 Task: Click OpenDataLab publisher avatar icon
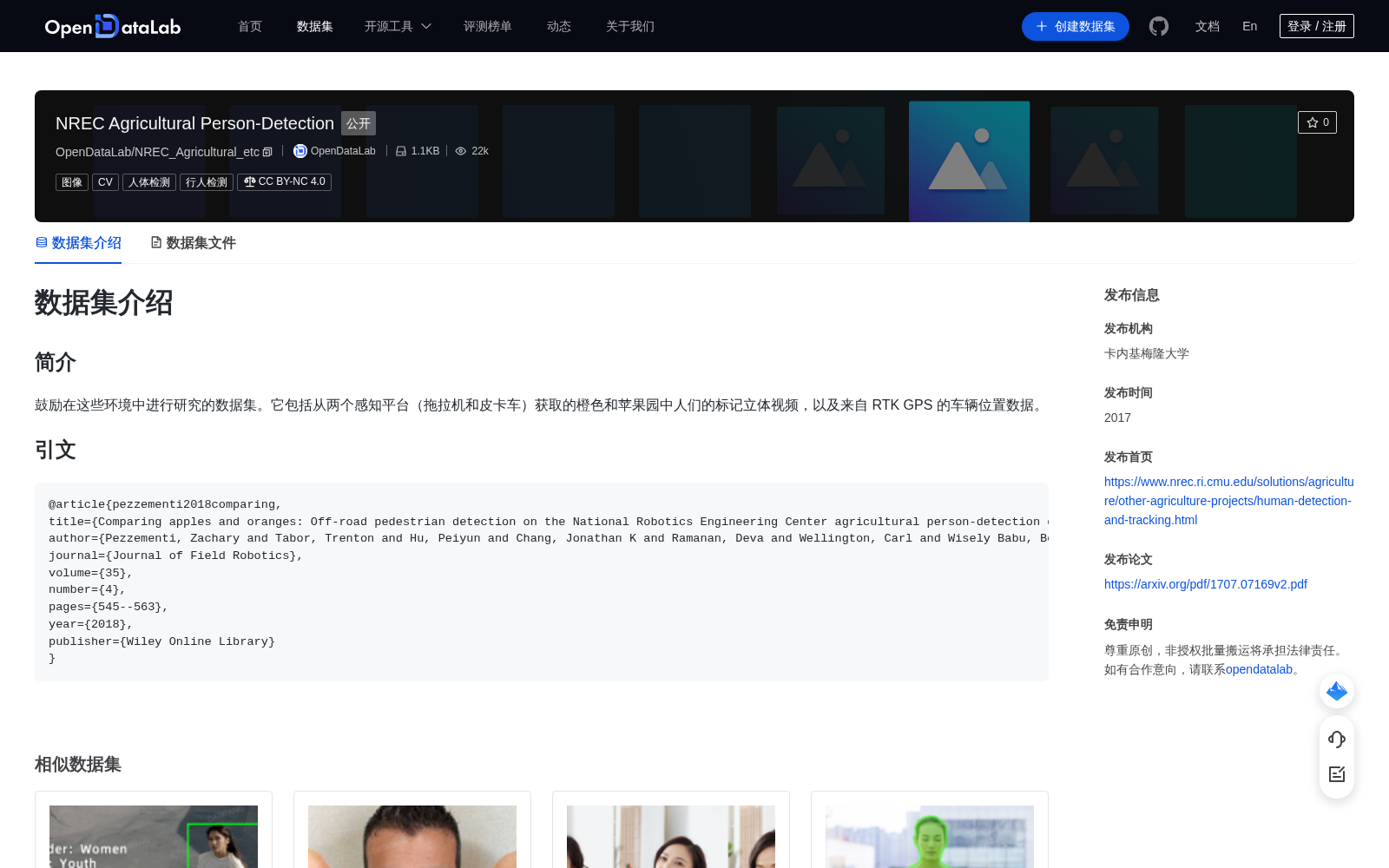pyautogui.click(x=300, y=151)
